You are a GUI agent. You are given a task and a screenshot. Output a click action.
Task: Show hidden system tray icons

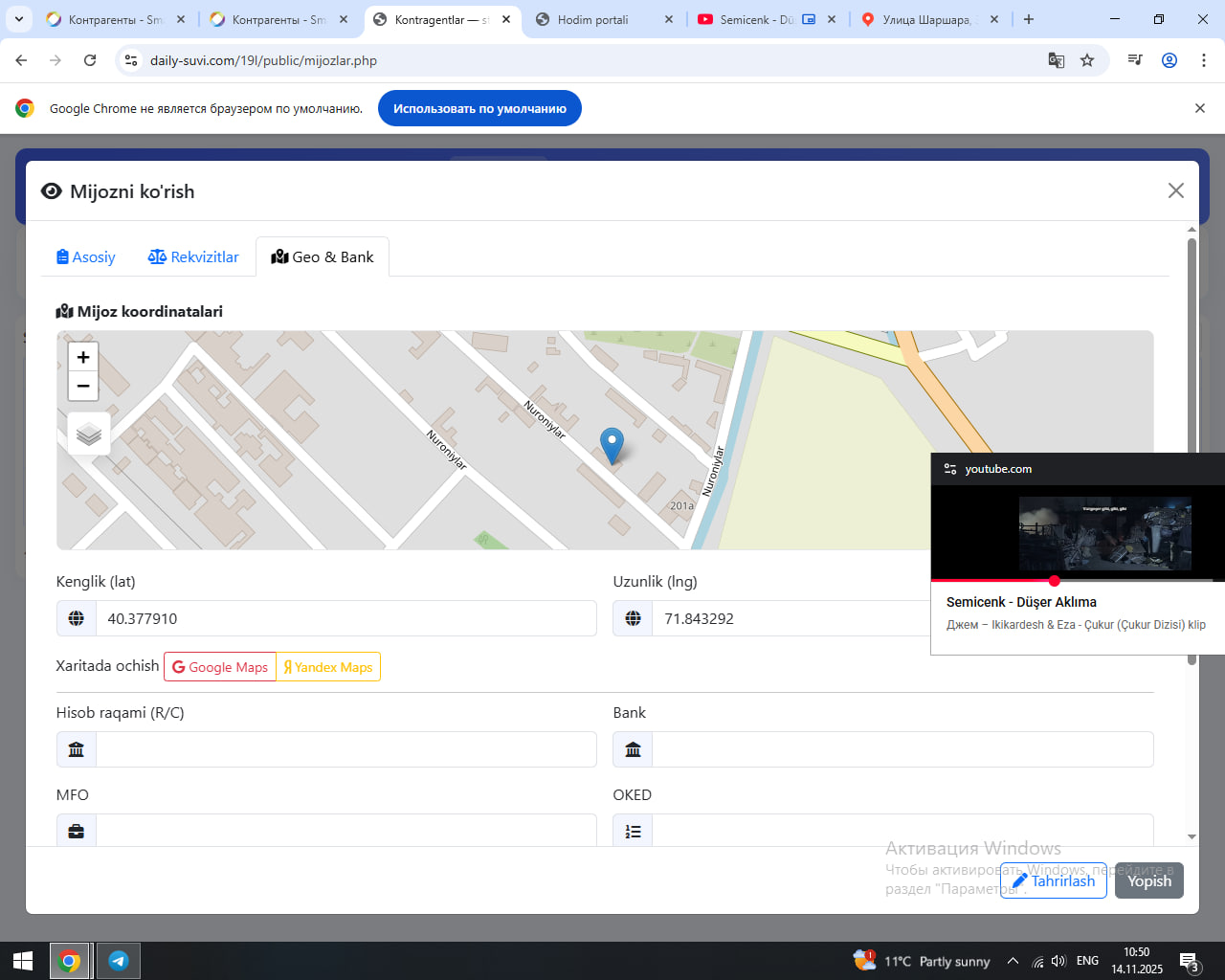(1013, 961)
